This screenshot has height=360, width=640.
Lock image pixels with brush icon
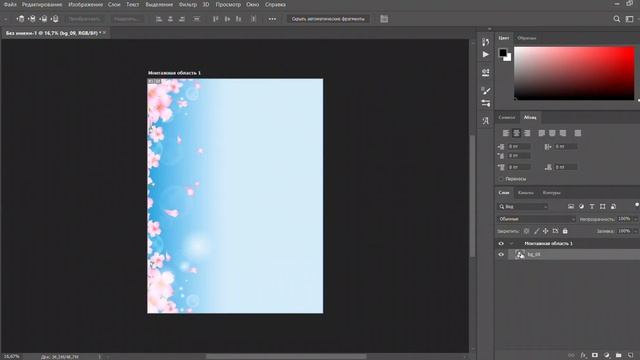[x=536, y=231]
